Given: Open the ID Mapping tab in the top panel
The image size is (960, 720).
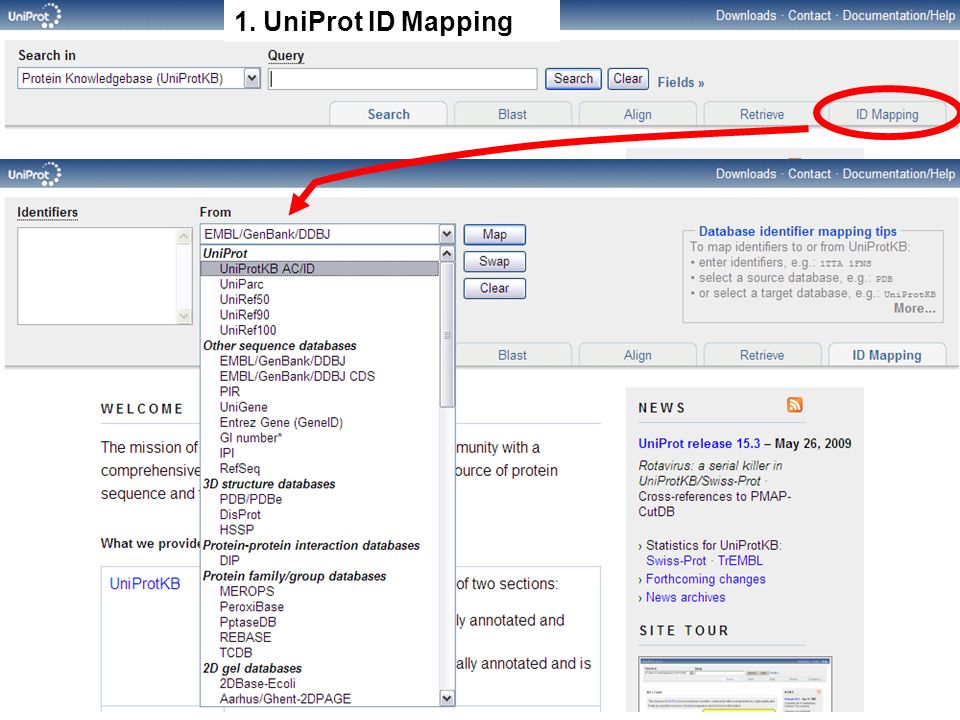Looking at the screenshot, I should pyautogui.click(x=887, y=114).
